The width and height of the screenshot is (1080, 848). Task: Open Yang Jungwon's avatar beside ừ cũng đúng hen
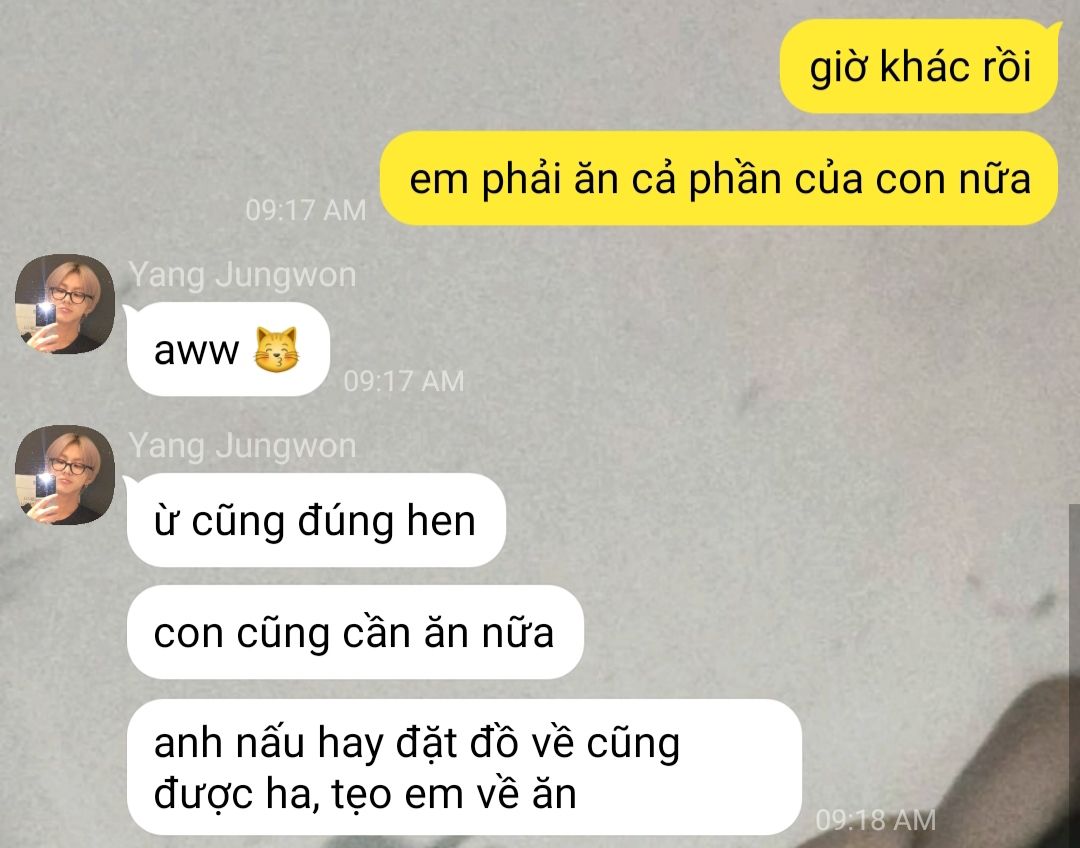tap(65, 475)
